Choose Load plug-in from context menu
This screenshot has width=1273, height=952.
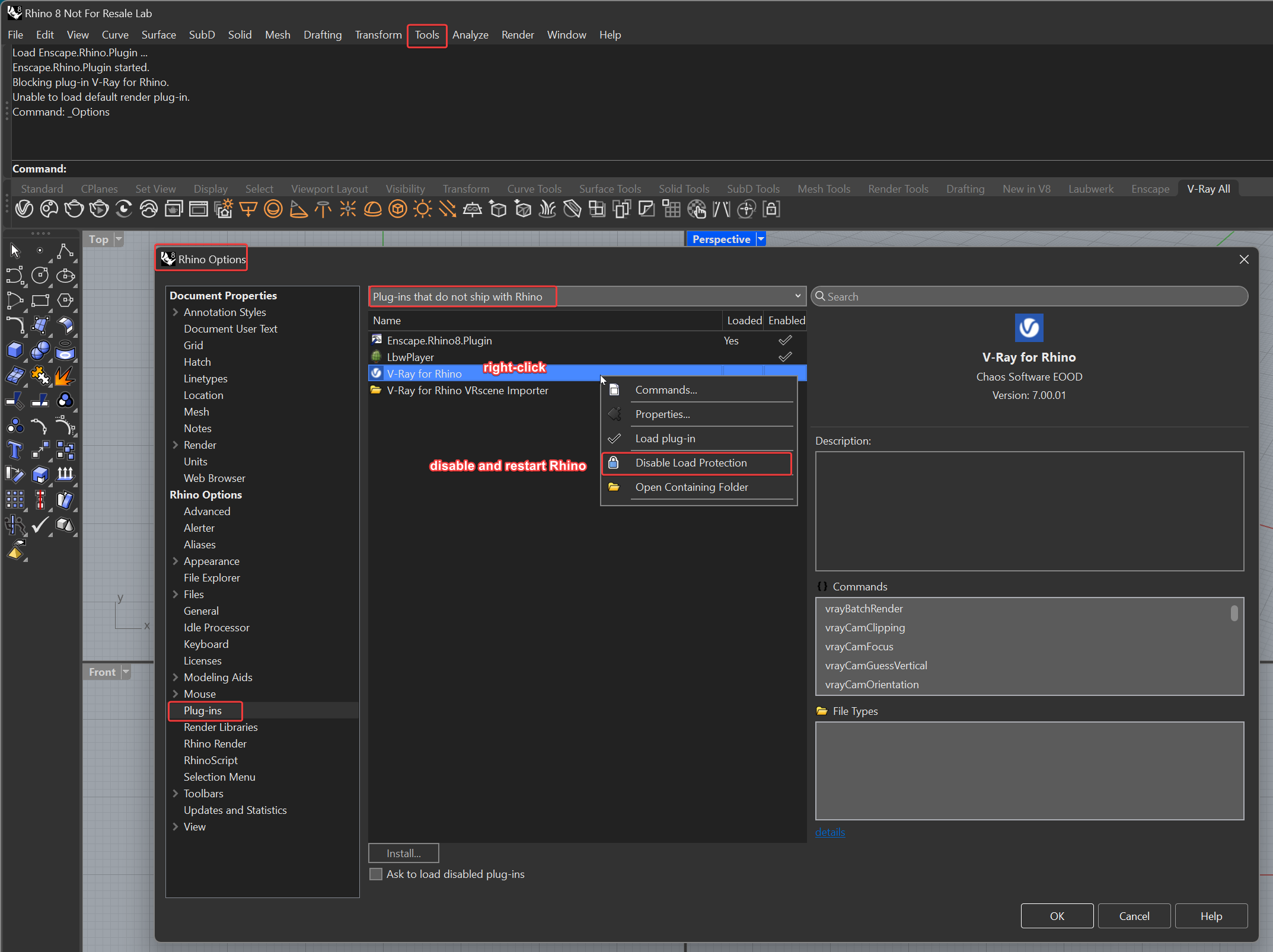pos(698,439)
